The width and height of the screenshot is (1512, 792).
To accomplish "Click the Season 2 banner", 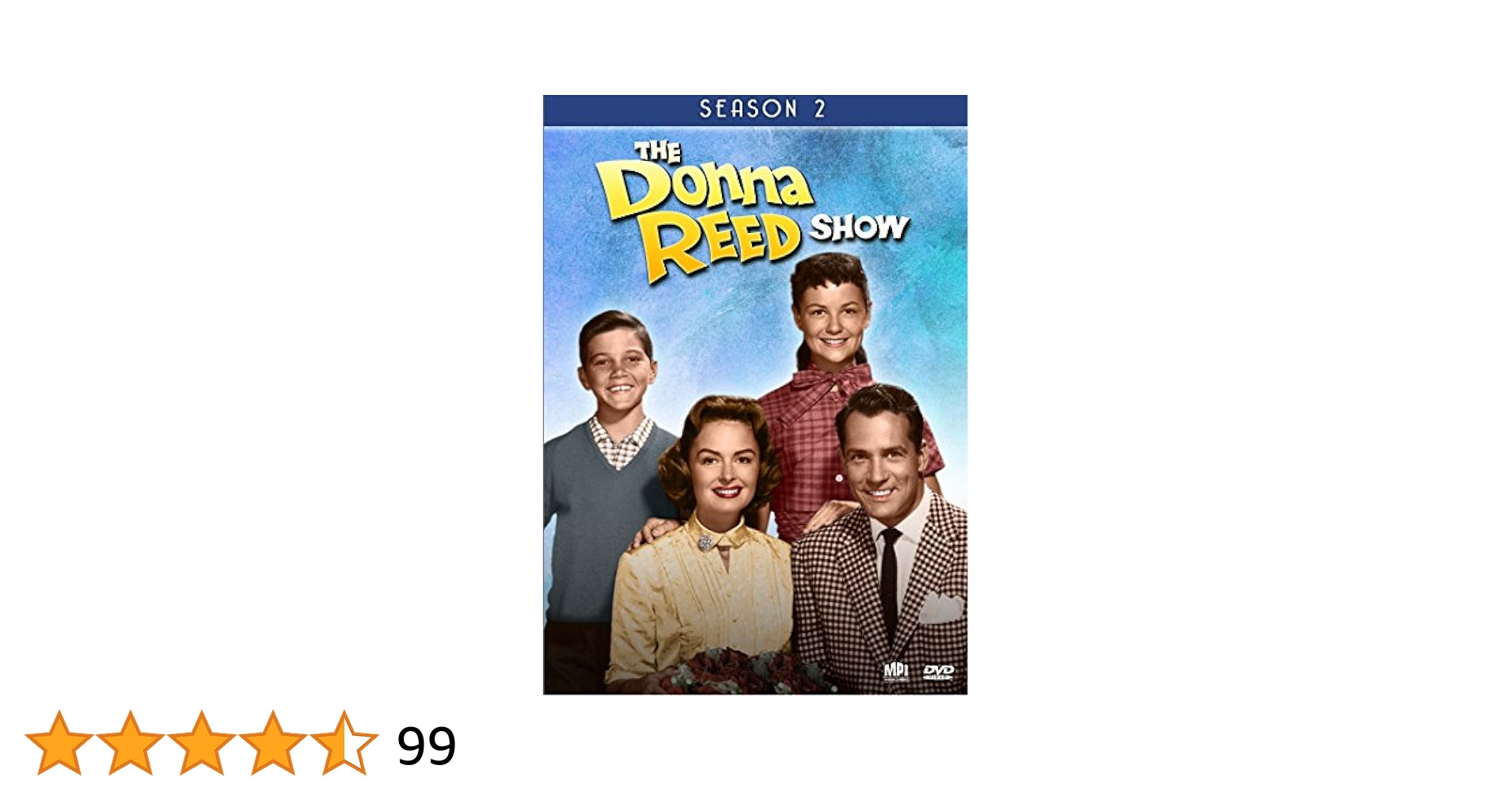I will coord(755,110).
